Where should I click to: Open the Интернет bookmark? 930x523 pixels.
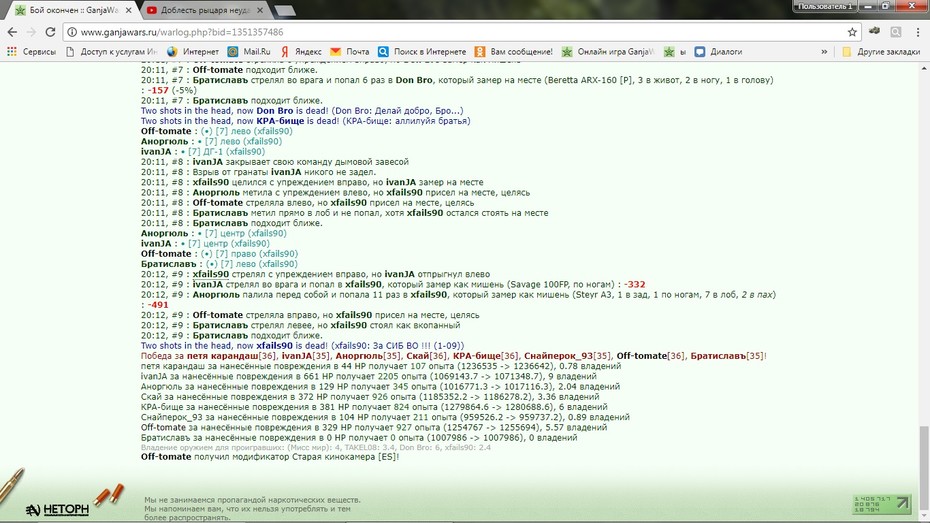(x=193, y=52)
